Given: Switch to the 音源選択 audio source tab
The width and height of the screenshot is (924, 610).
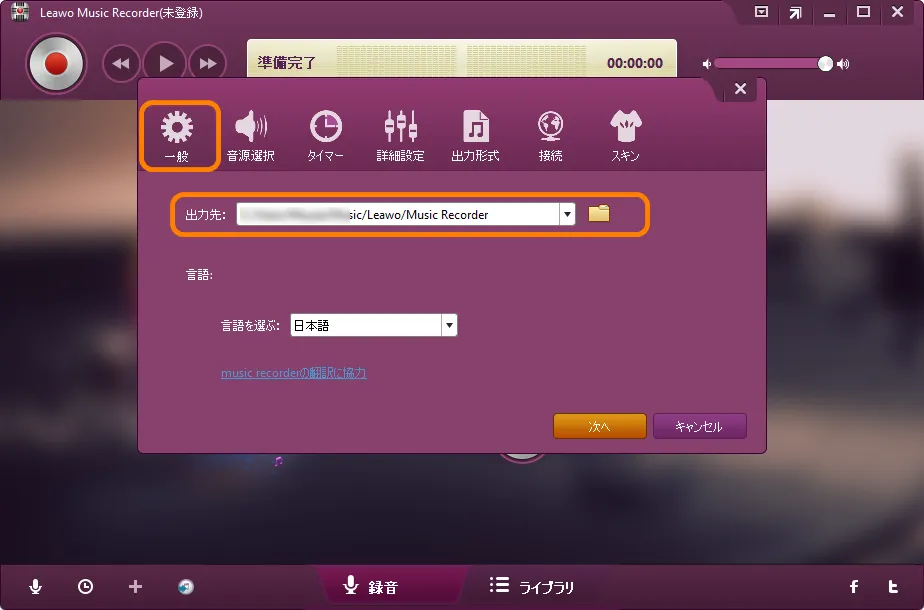Looking at the screenshot, I should click(251, 136).
